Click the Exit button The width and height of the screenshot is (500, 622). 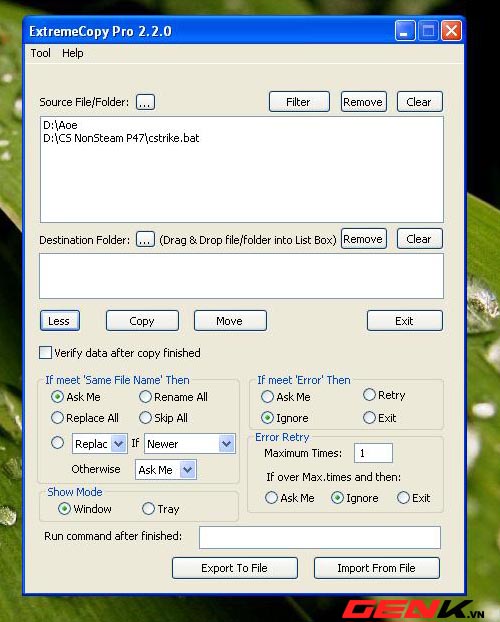(404, 321)
